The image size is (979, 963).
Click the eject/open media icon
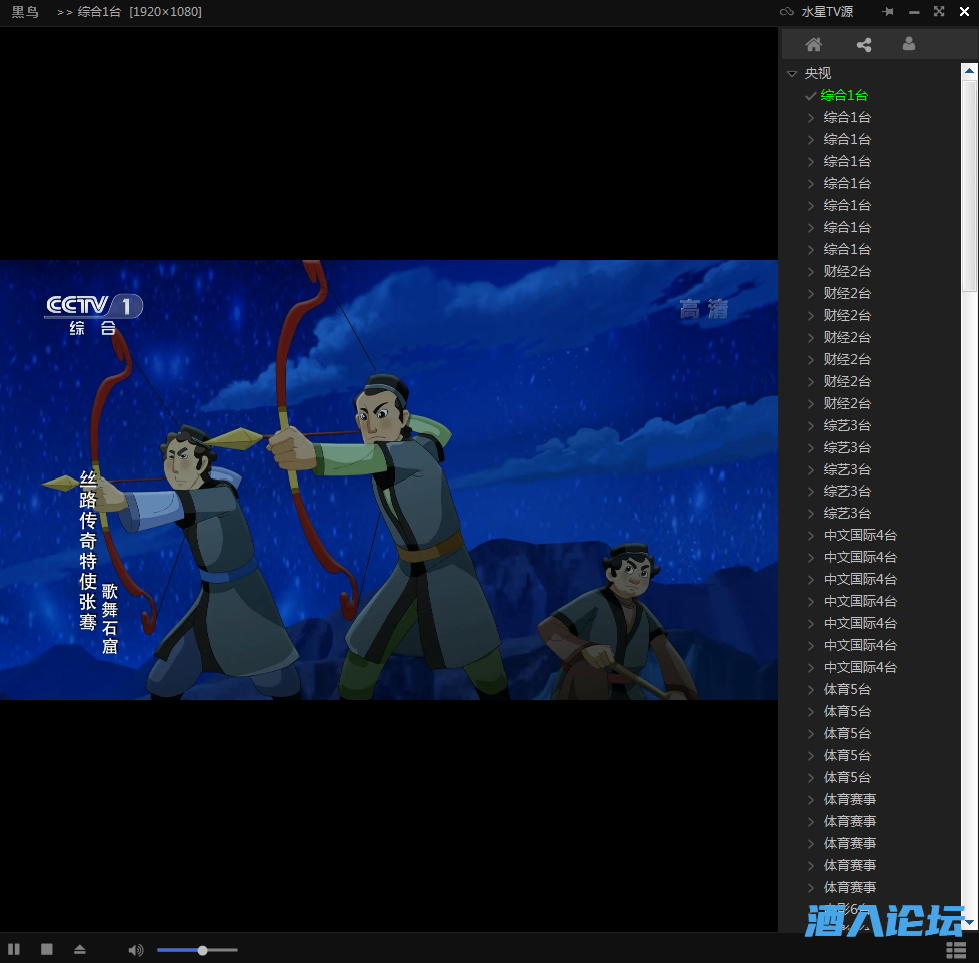click(80, 949)
